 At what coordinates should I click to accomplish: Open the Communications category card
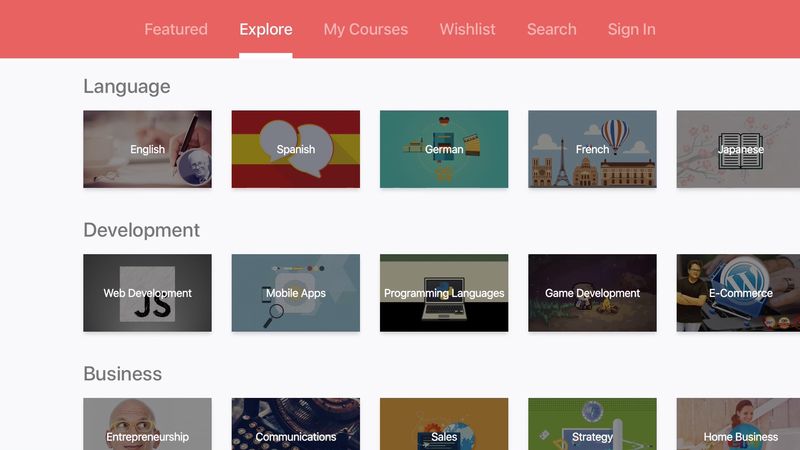295,424
